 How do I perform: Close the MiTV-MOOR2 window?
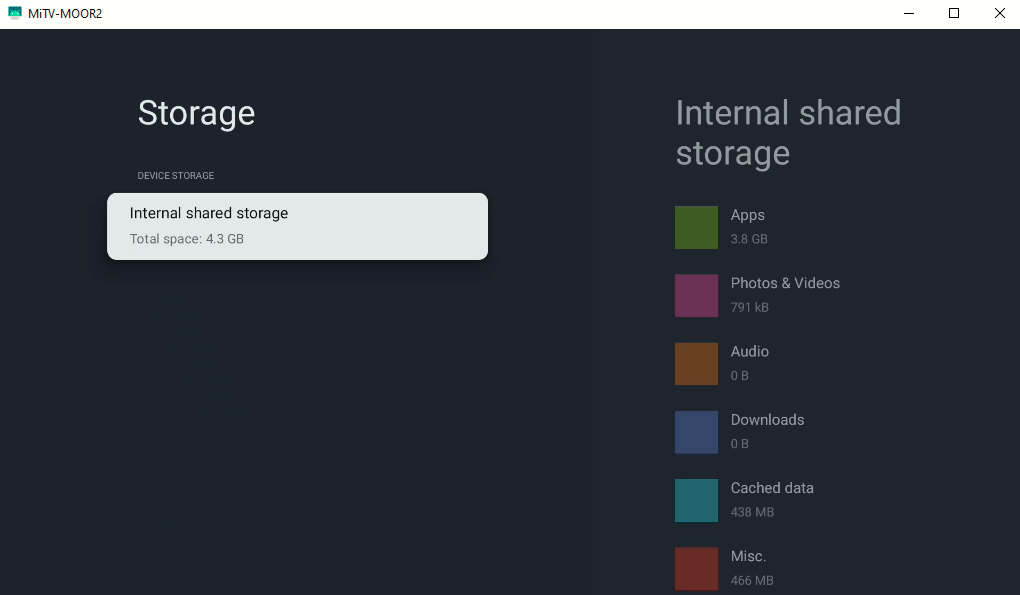[x=999, y=14]
